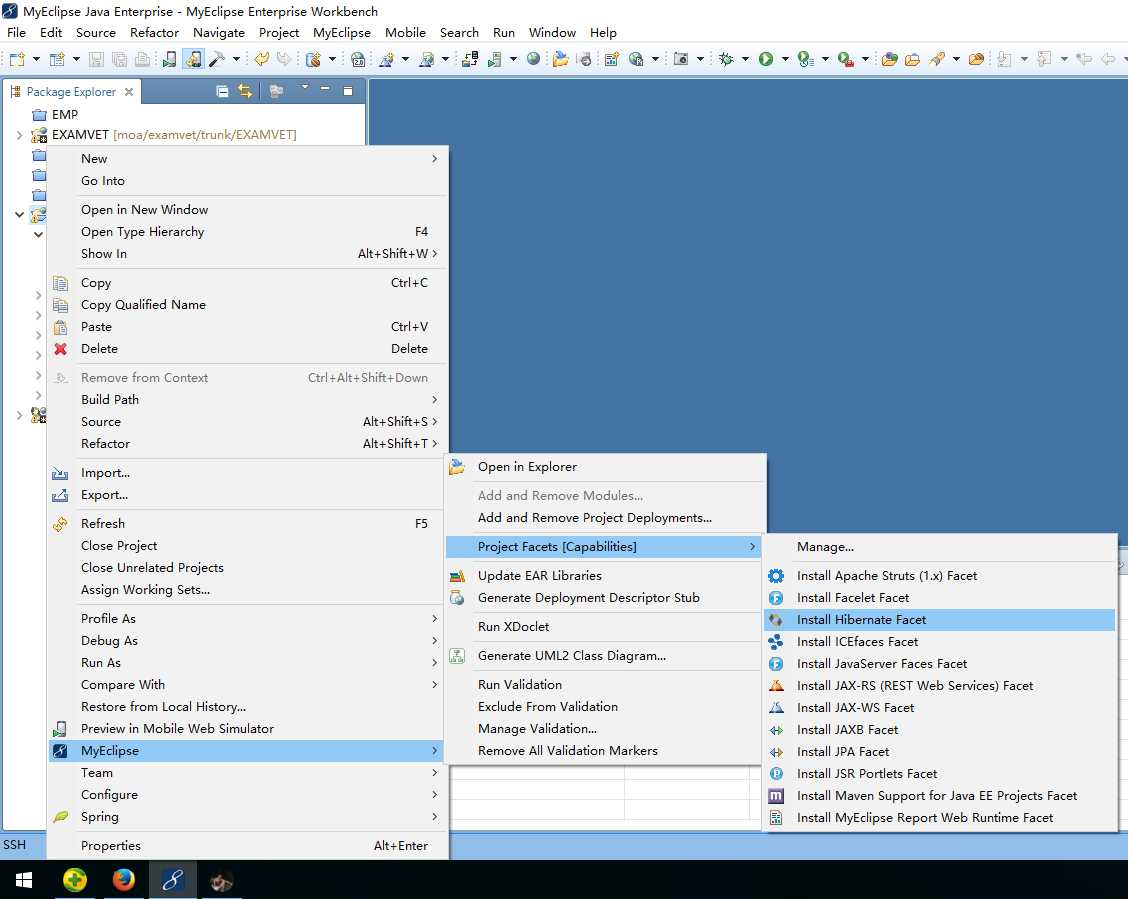Image resolution: width=1128 pixels, height=899 pixels.
Task: Click the Install Apache Struts gear icon
Action: tap(776, 576)
